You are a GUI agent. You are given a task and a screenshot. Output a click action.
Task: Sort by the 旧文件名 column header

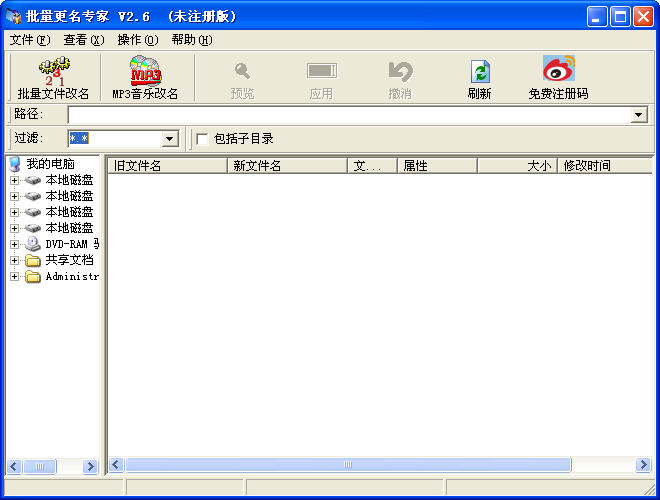[x=168, y=166]
